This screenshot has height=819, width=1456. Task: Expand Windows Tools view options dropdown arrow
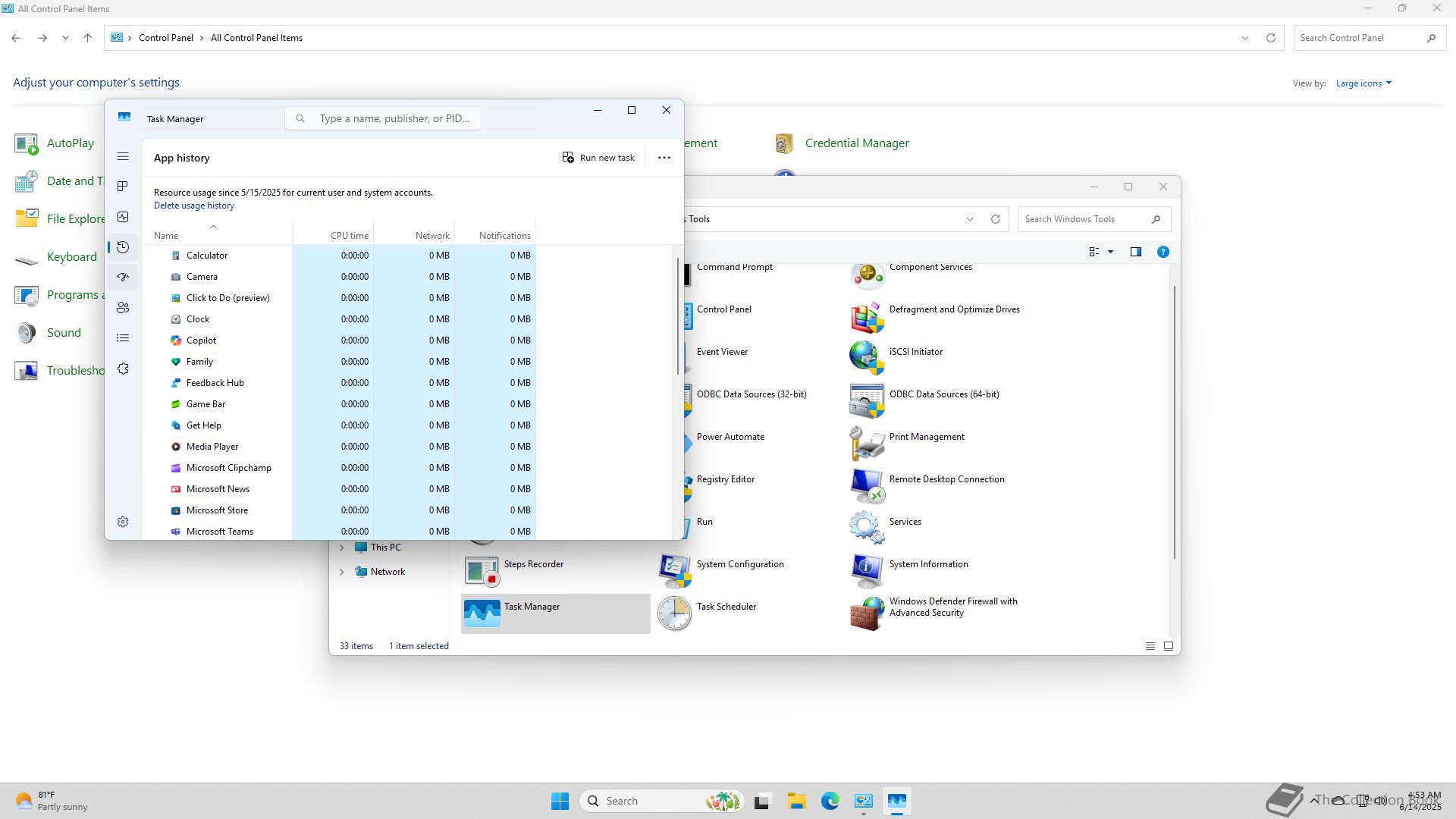(1110, 252)
